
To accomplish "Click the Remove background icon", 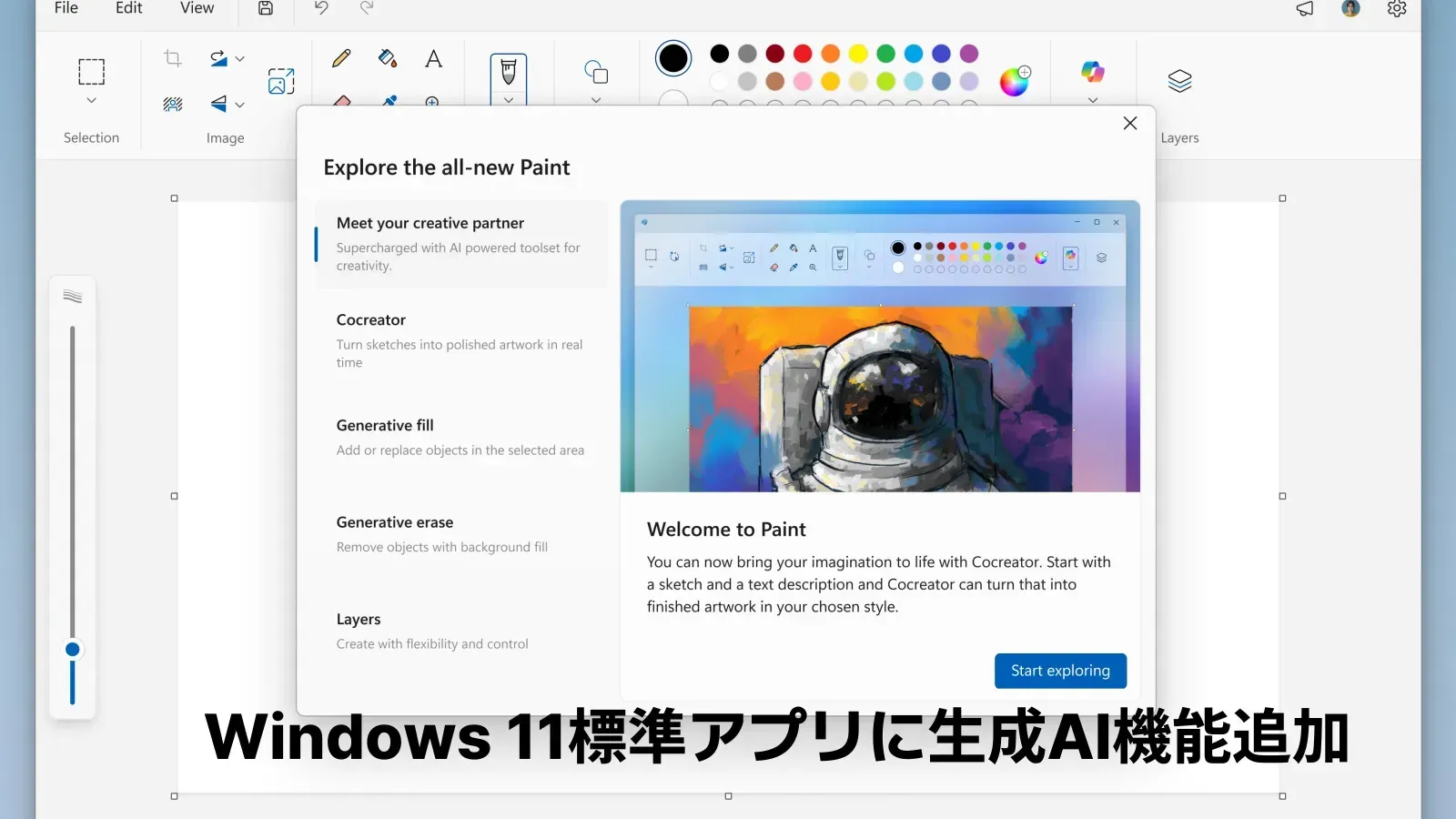I will click(172, 104).
